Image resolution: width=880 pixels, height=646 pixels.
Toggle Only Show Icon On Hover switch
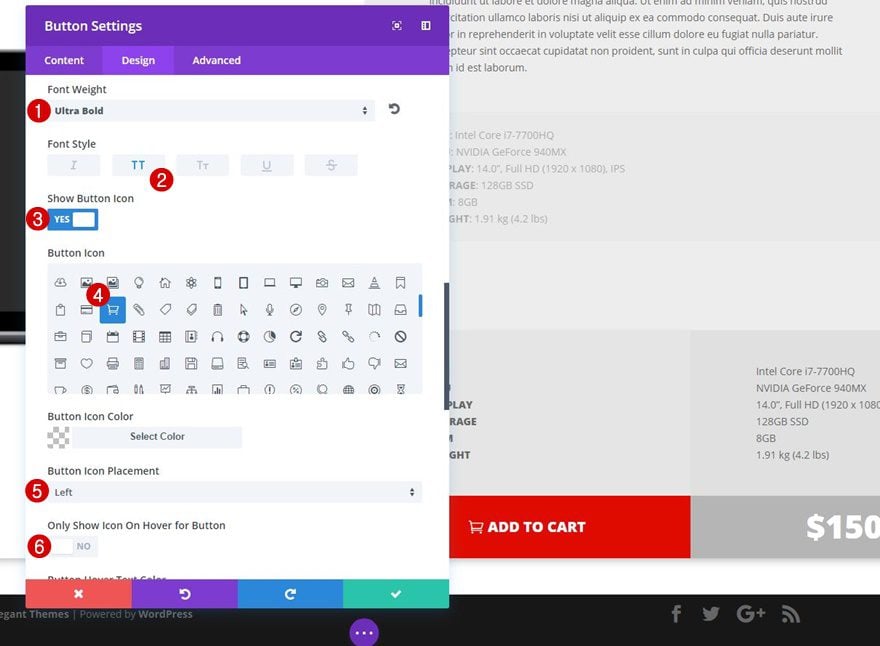click(72, 546)
